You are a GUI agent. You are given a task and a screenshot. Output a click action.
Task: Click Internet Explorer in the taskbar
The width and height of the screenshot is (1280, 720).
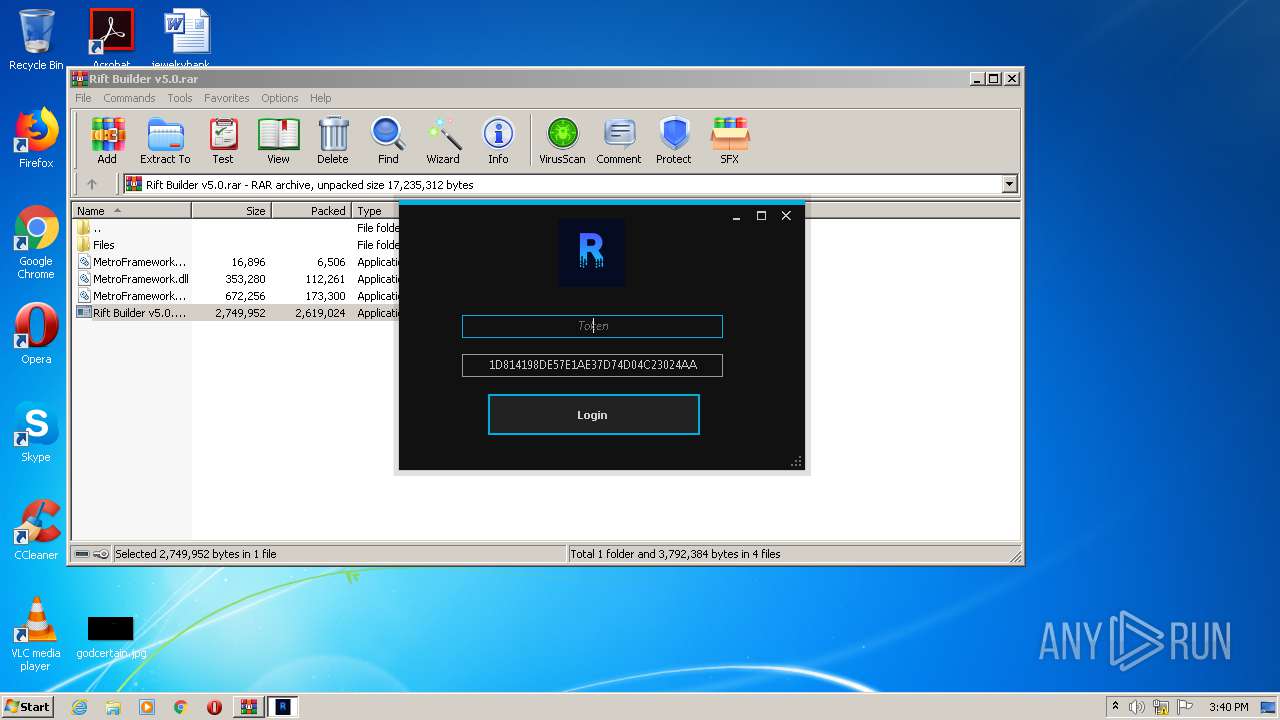coord(79,707)
